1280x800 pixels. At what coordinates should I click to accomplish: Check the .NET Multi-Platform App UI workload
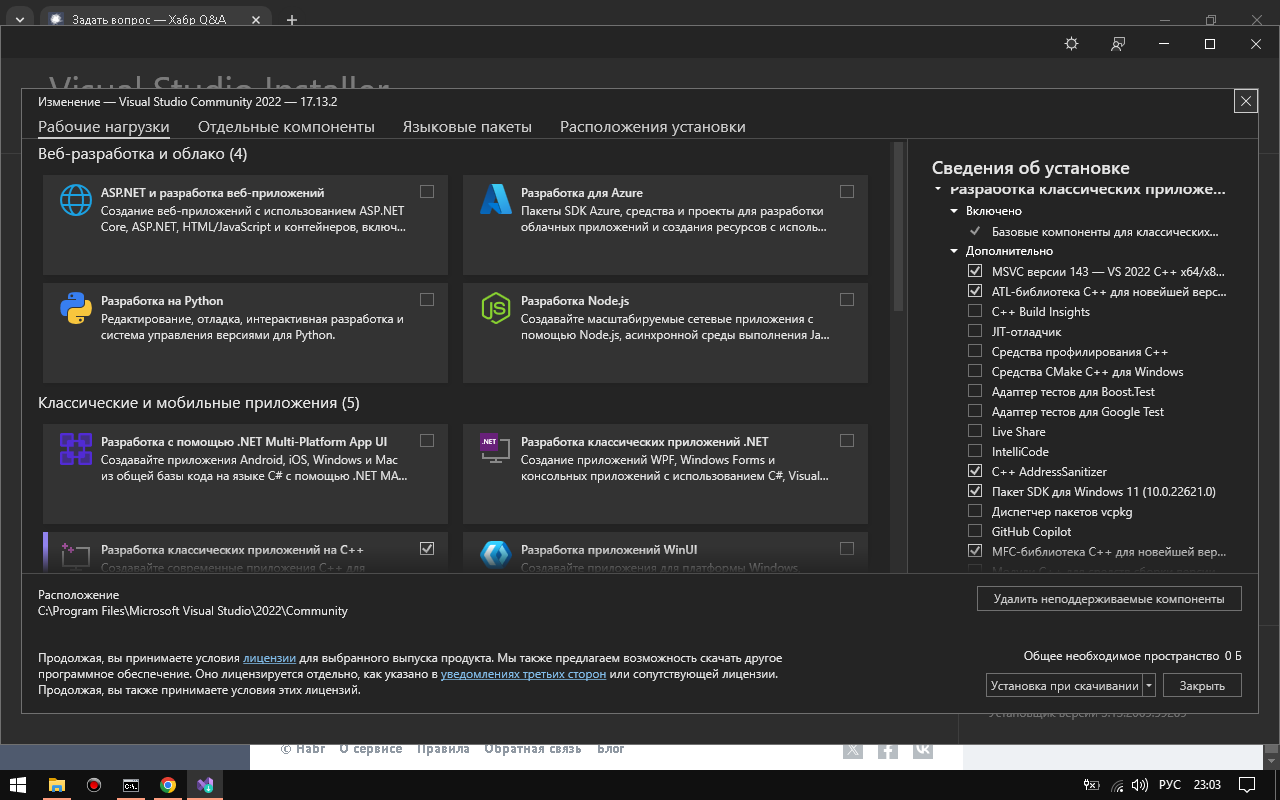(427, 440)
